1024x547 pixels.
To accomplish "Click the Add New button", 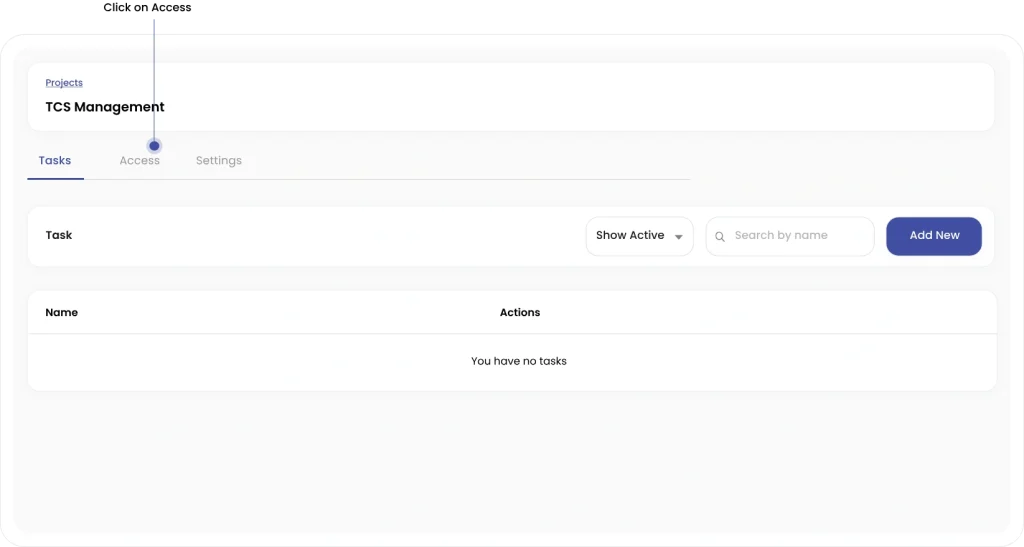I will pyautogui.click(x=934, y=236).
